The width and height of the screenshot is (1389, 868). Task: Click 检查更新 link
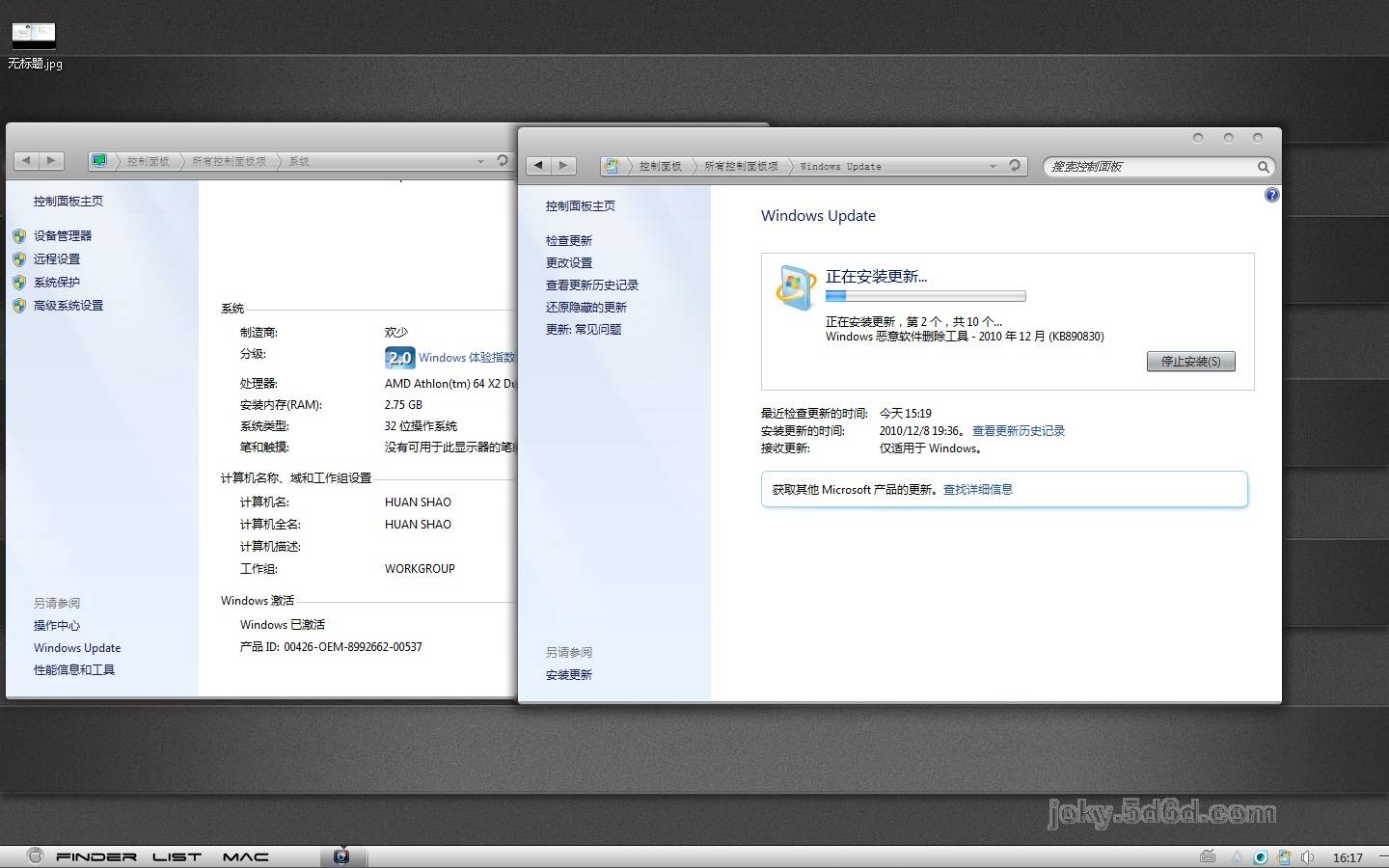[569, 241]
